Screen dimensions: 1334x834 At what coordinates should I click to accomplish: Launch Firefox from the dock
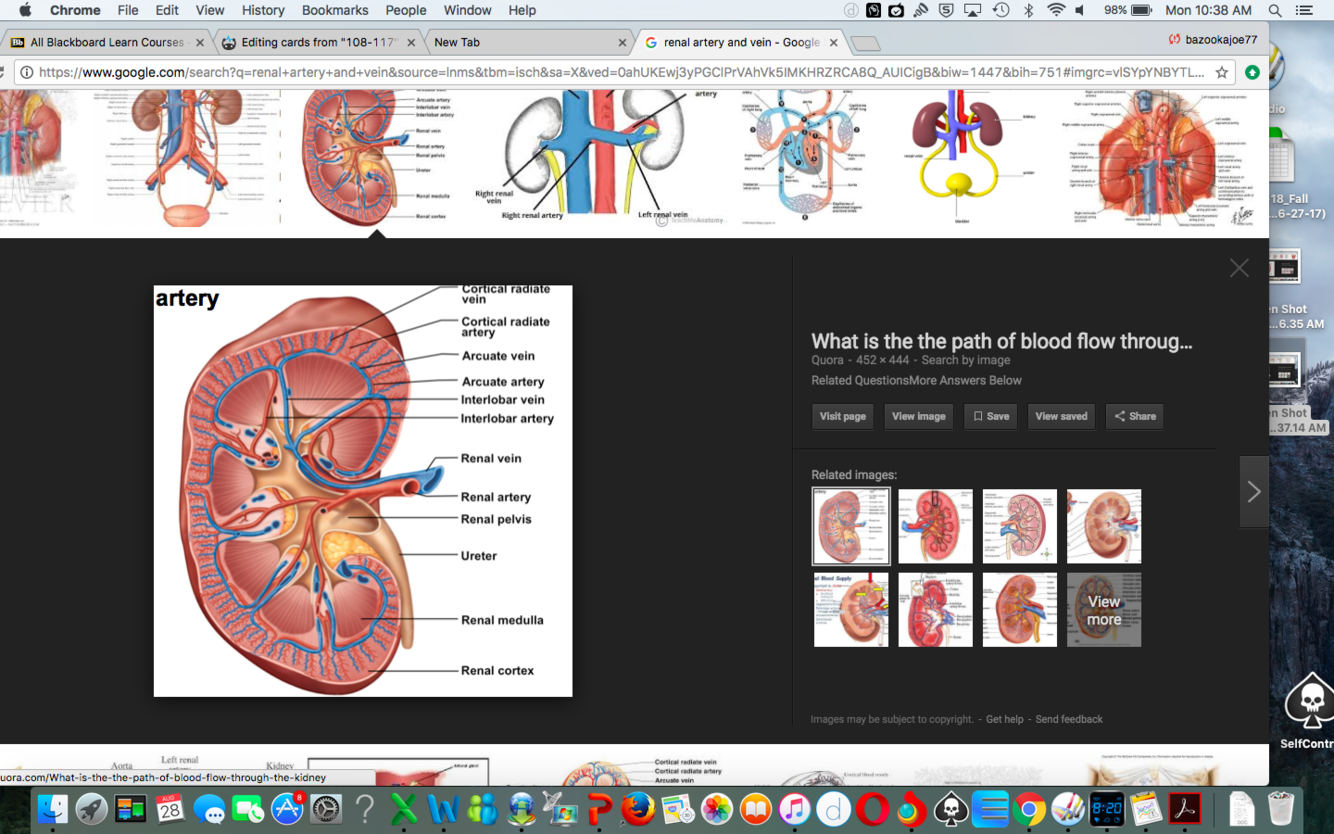(638, 808)
